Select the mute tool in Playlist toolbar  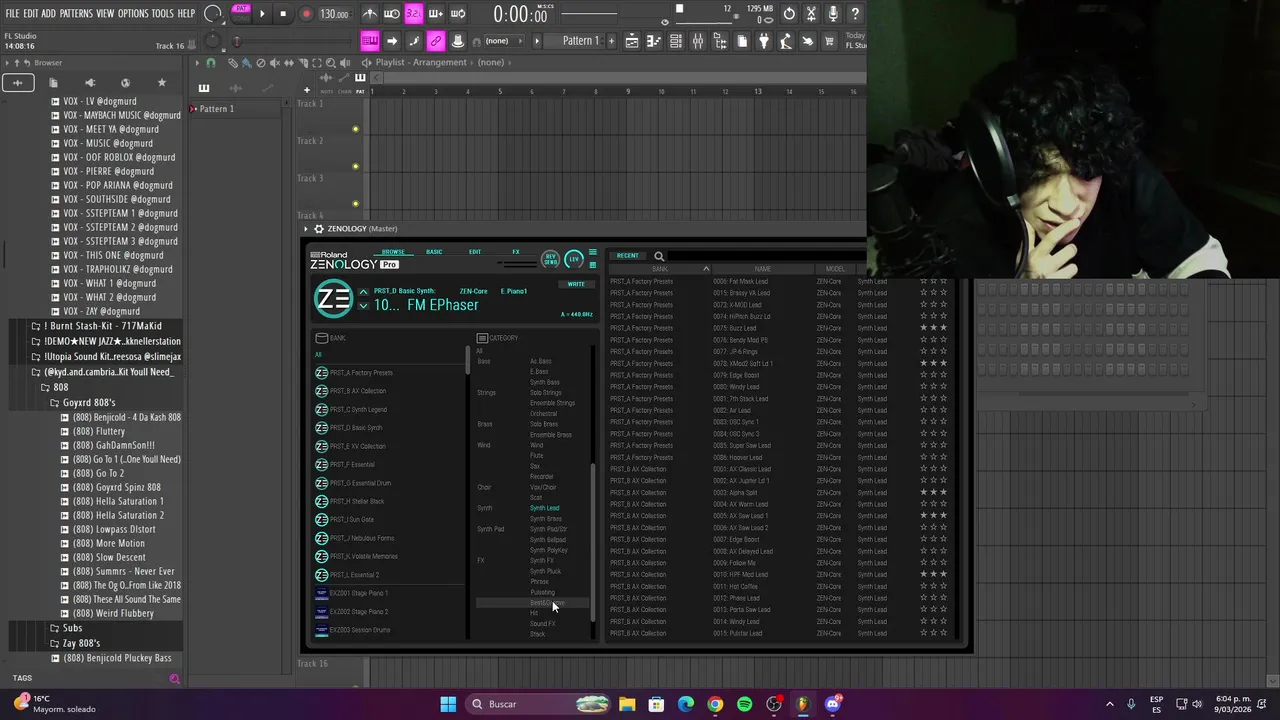(275, 63)
